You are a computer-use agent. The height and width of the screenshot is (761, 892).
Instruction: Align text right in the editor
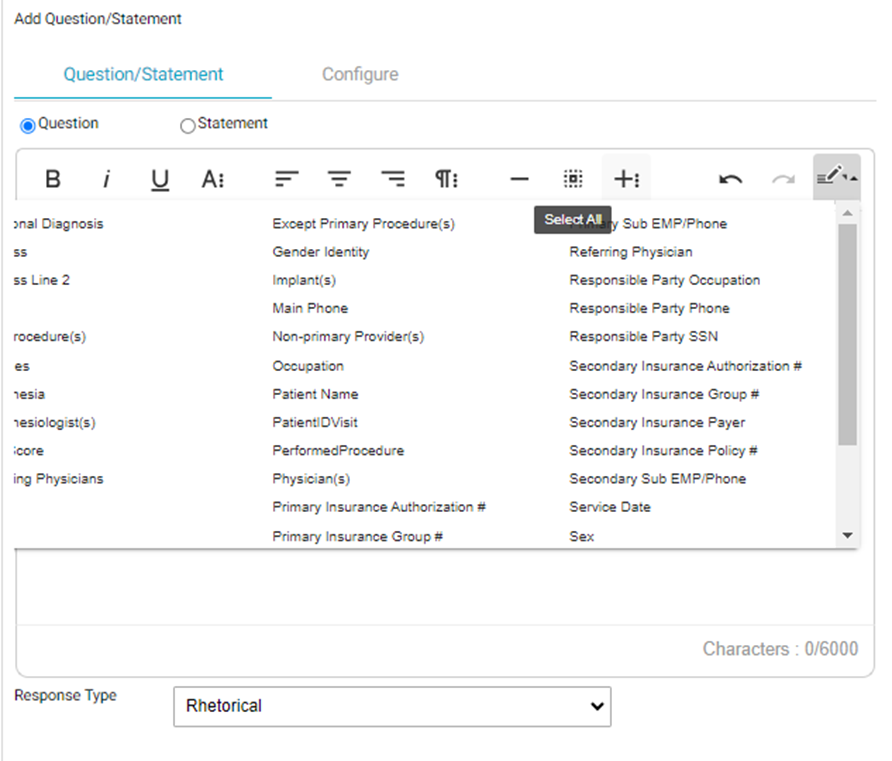[x=394, y=179]
